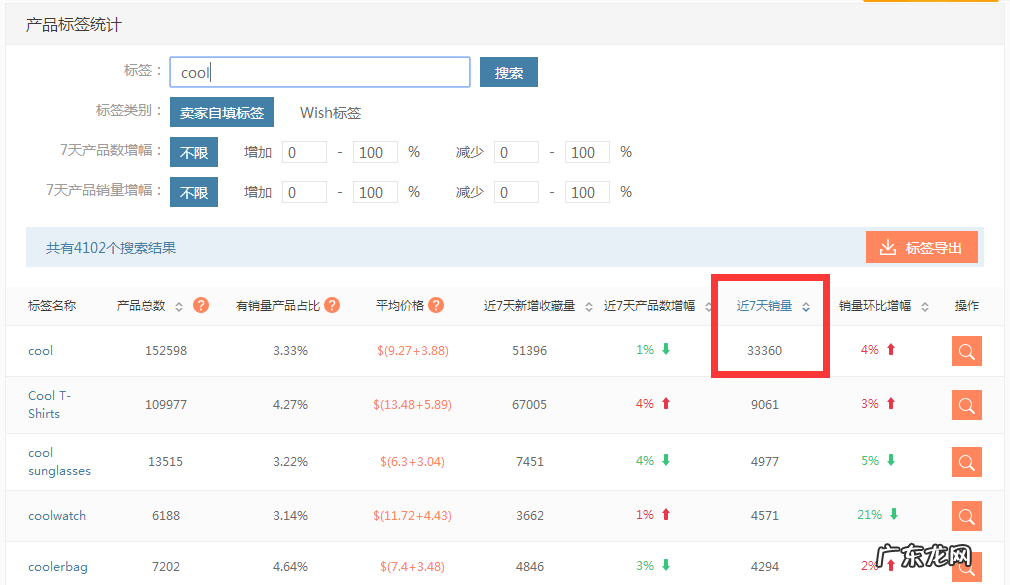Click the magnifier icon for cool sunglasses
1010x585 pixels.
[x=965, y=461]
